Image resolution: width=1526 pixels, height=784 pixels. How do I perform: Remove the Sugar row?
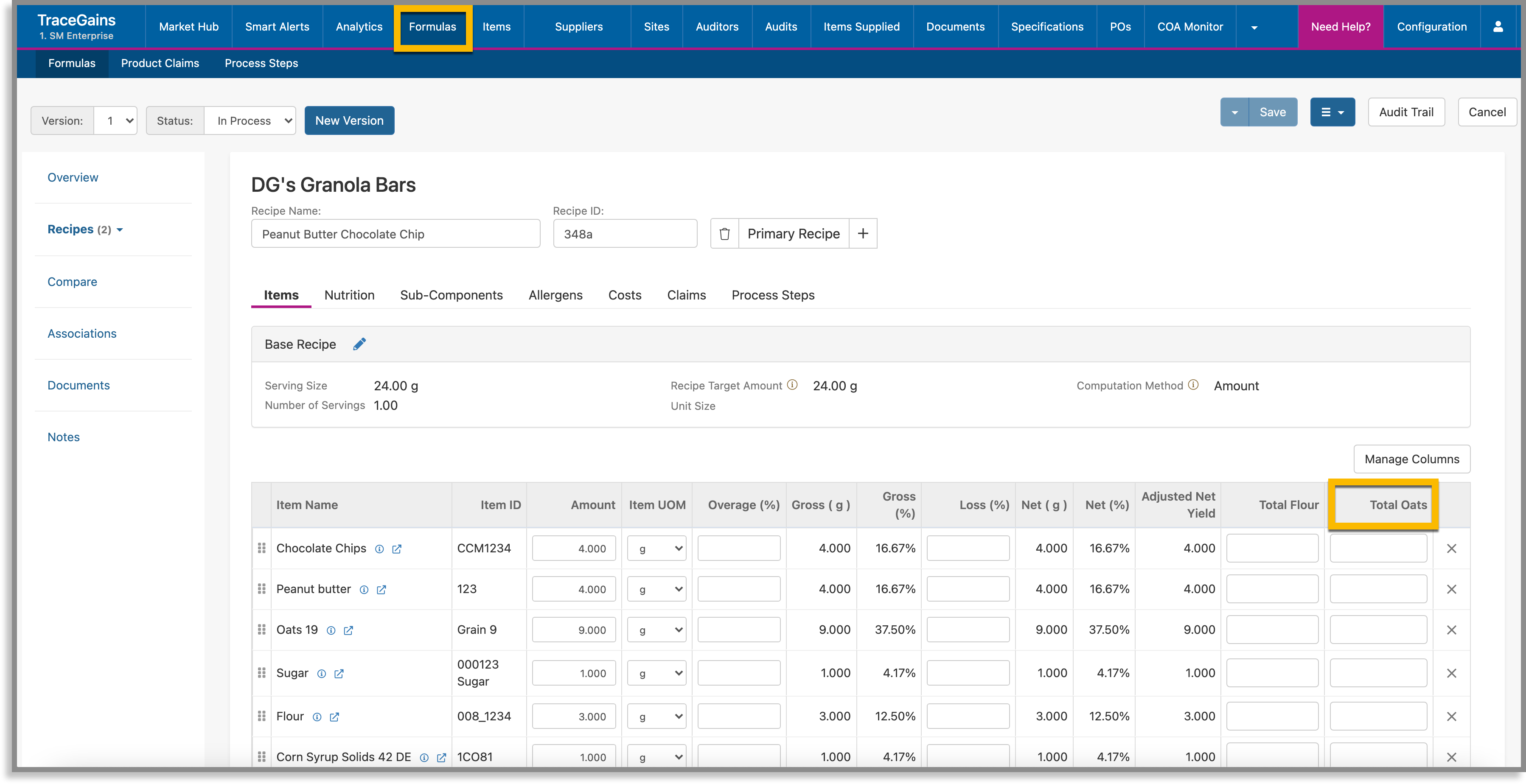pyautogui.click(x=1451, y=673)
